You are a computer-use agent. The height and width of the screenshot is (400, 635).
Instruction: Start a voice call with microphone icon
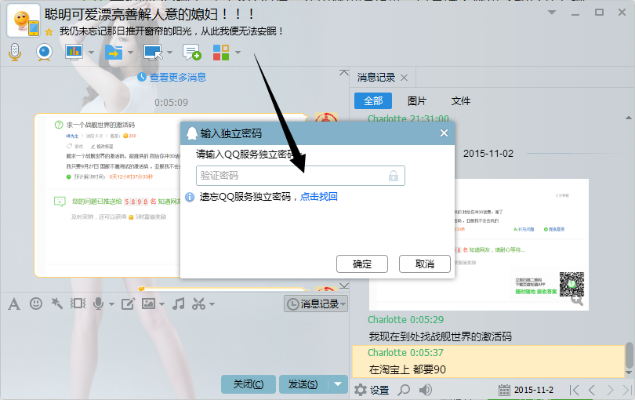pos(15,52)
